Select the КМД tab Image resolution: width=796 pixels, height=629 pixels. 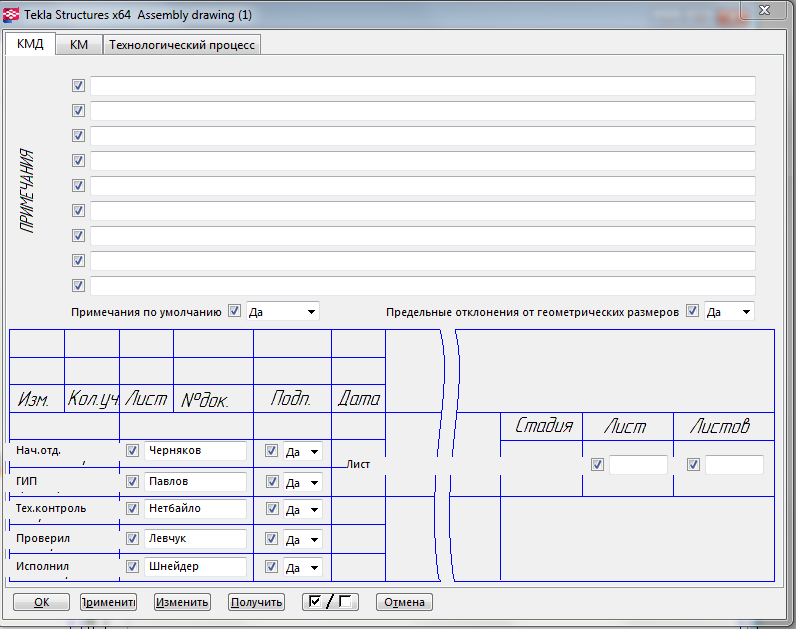(x=31, y=45)
